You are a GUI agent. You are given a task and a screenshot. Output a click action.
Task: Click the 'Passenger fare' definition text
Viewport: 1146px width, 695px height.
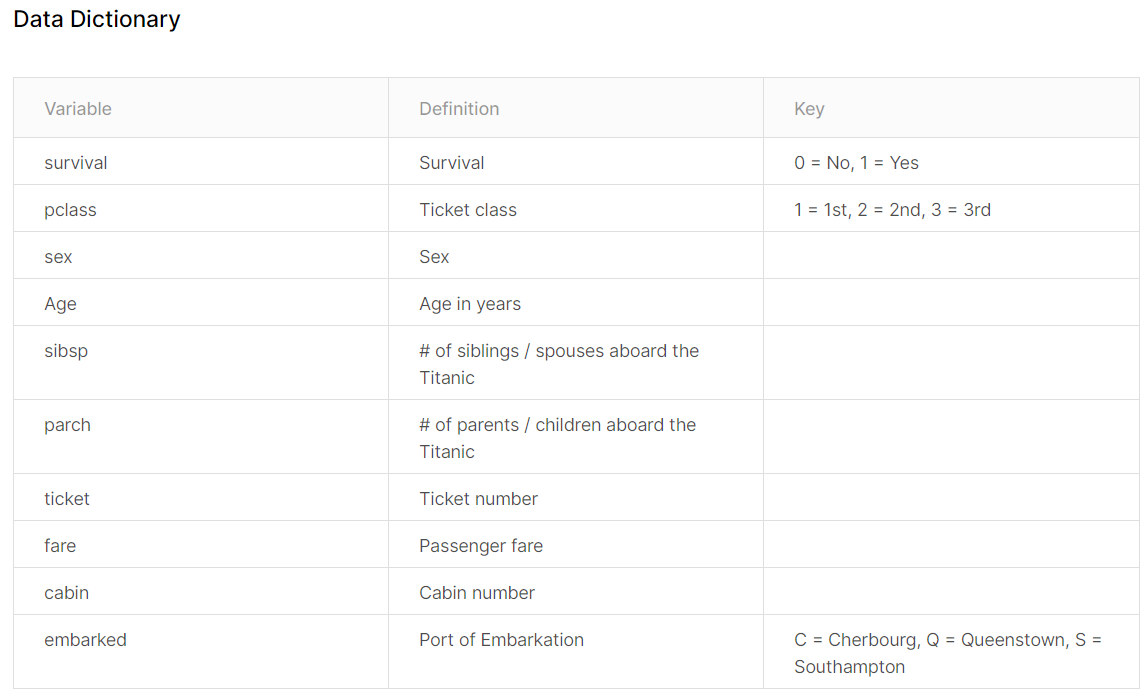(481, 546)
